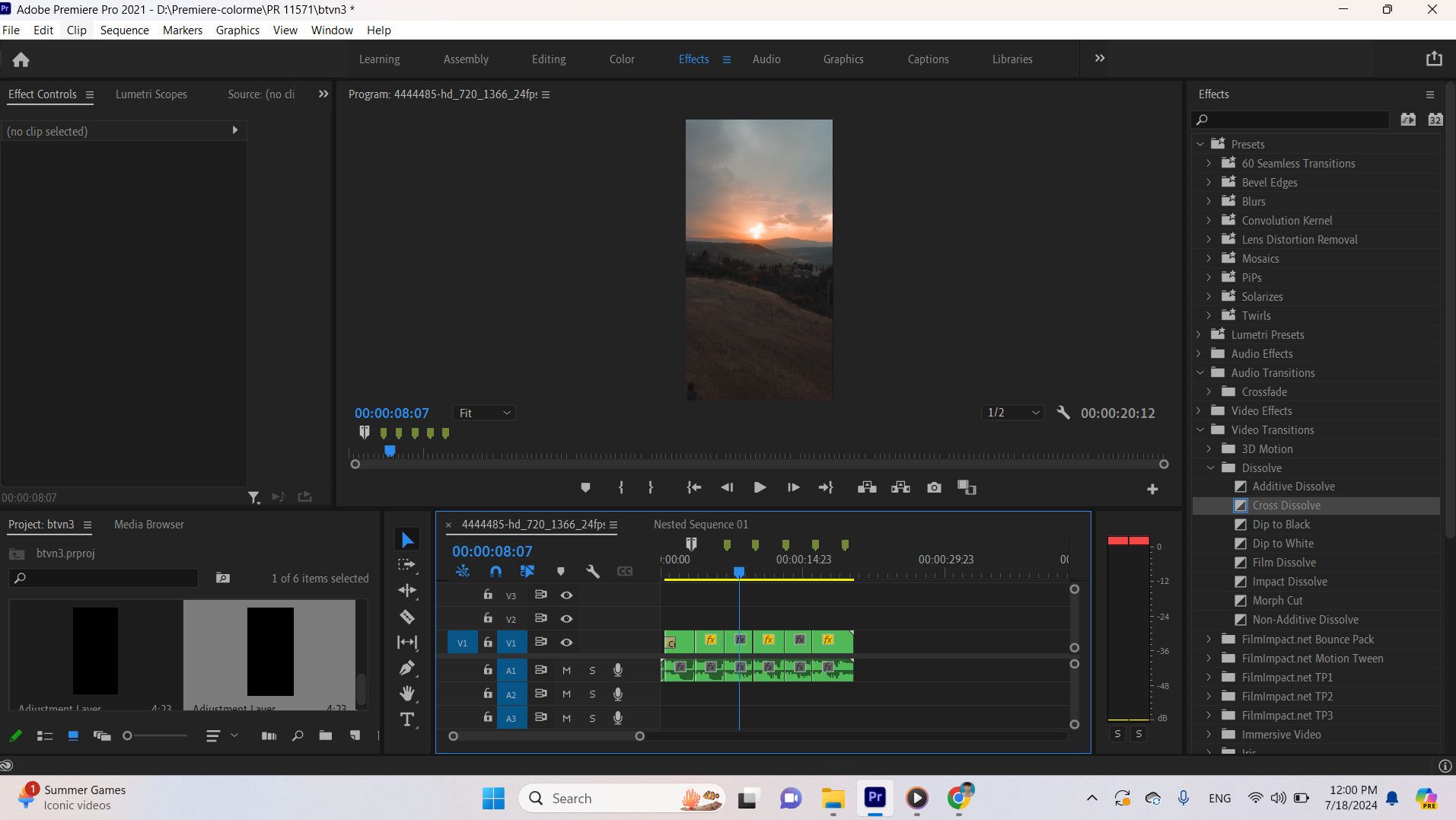Screen dimensions: 1456x820
Task: Open Premiere Pro in Windows taskbar
Action: 875,798
